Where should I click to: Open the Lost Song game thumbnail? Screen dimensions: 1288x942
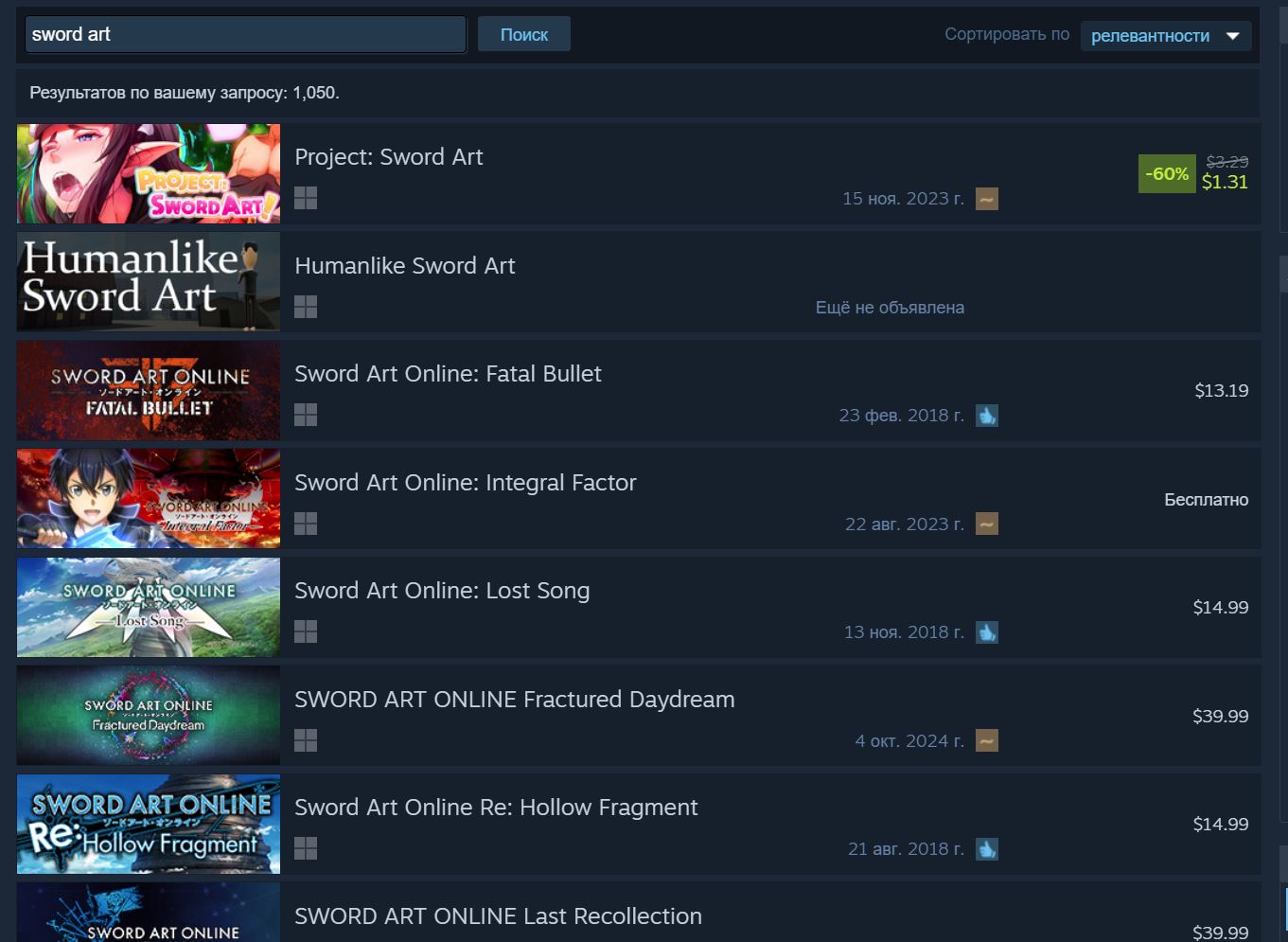[x=149, y=608]
